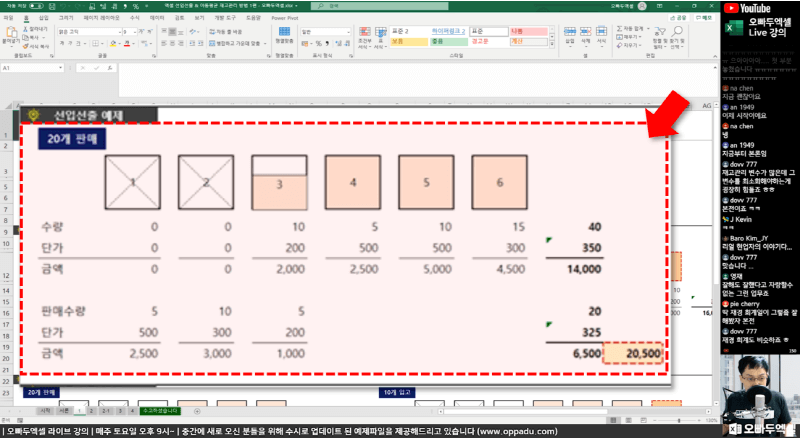800x438 pixels.
Task: Open the font name dropdown
Action: coord(106,31)
